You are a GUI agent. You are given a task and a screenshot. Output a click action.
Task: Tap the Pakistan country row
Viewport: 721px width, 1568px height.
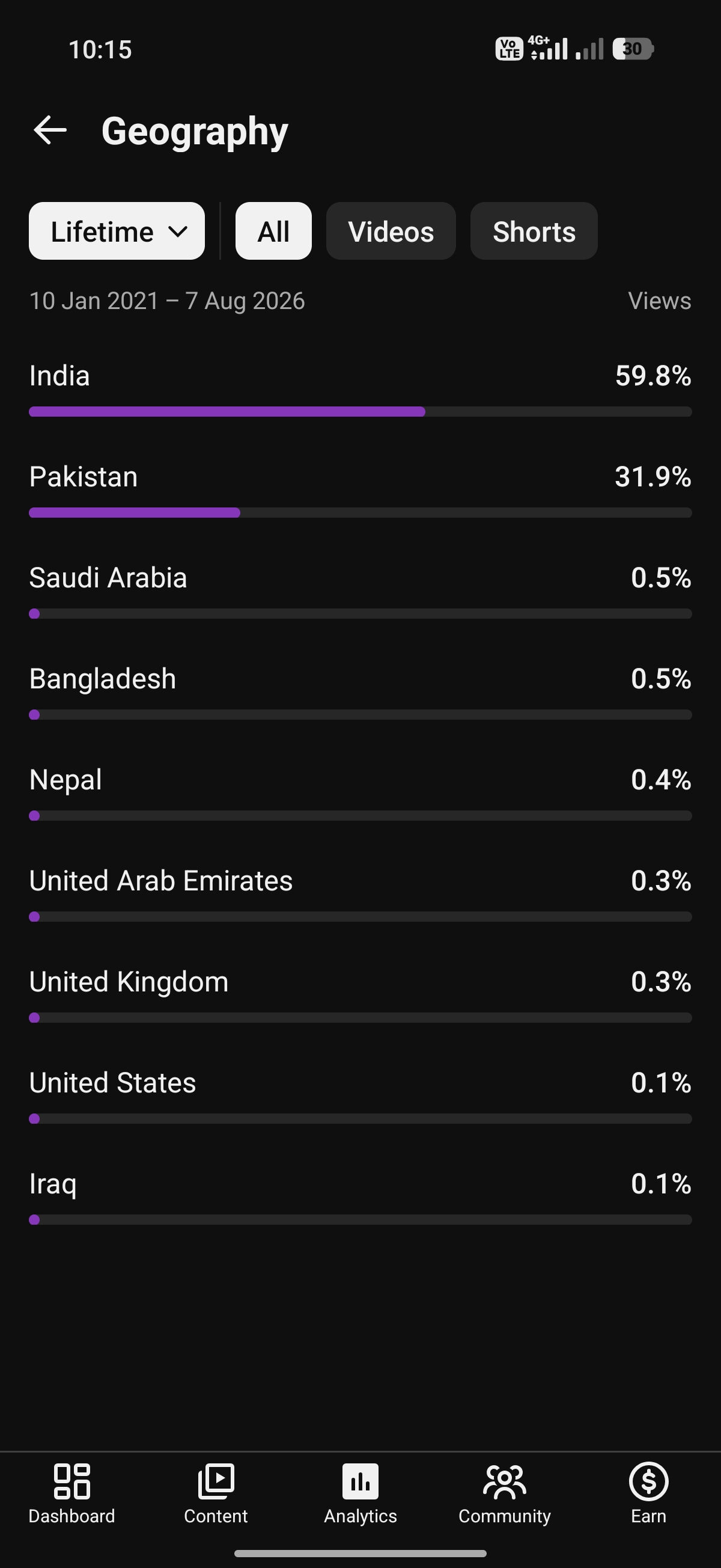pos(360,489)
